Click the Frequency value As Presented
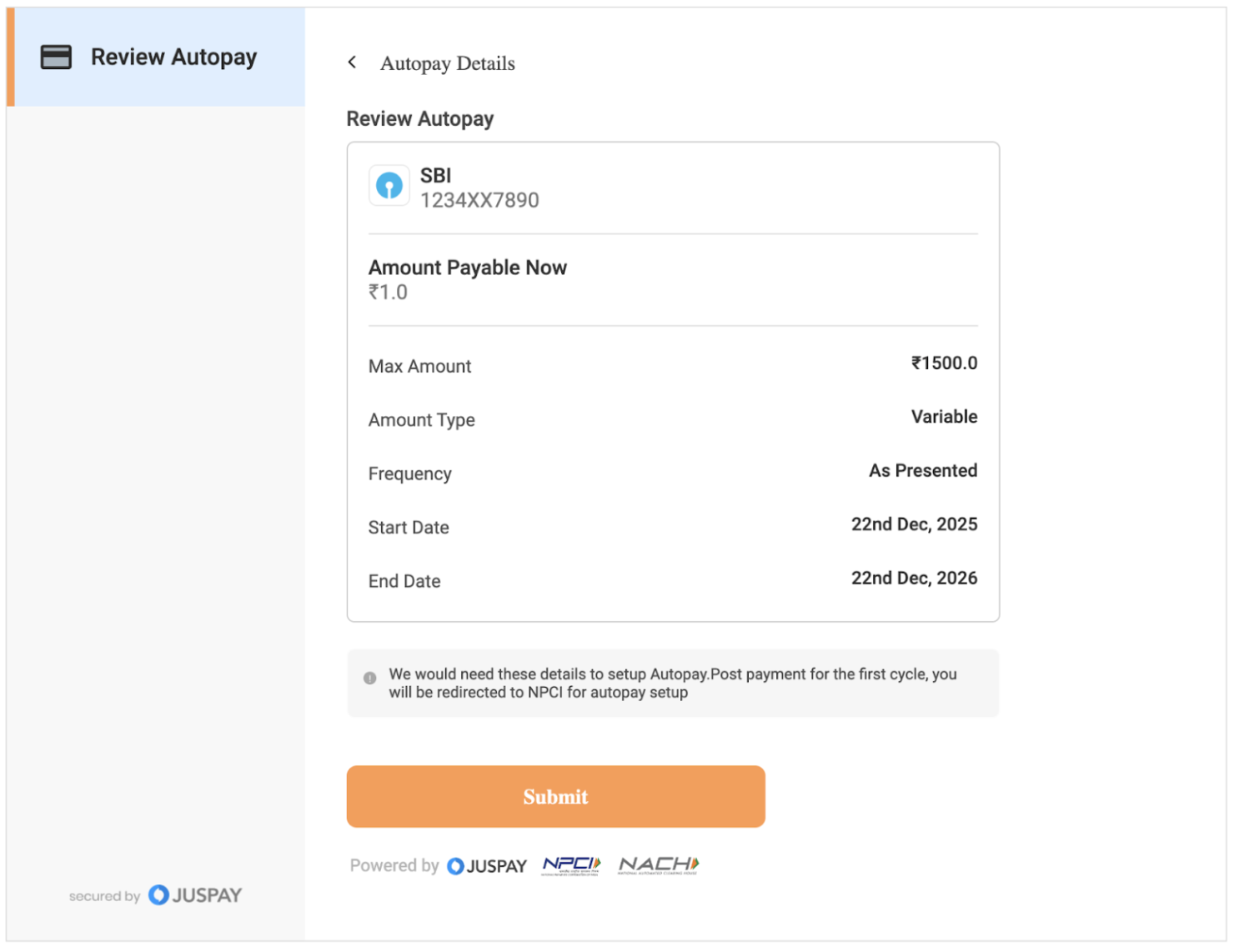The width and height of the screenshot is (1239, 952). click(x=922, y=471)
